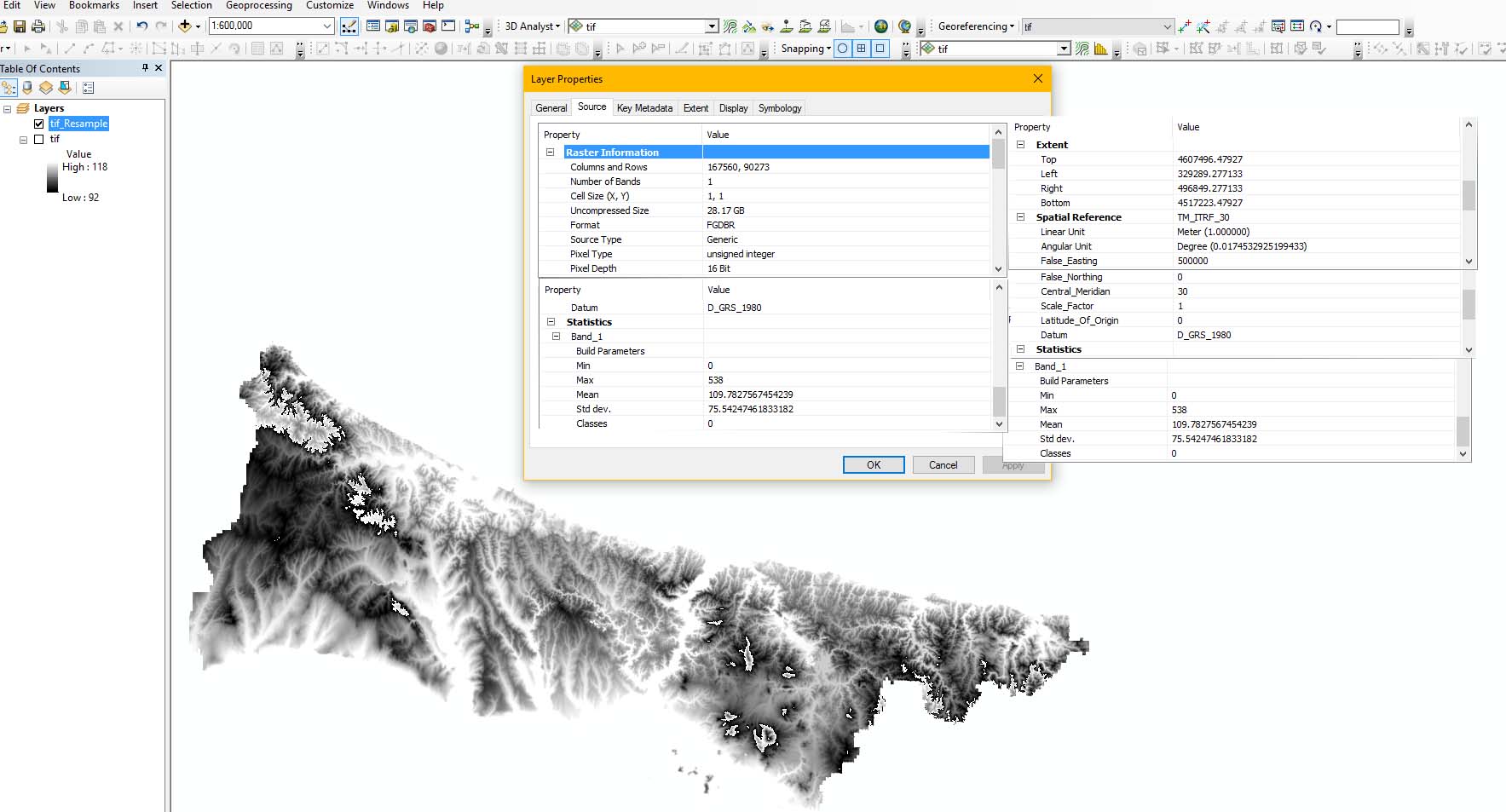
Task: Click the Auto Registration icon
Action: pos(1203,26)
